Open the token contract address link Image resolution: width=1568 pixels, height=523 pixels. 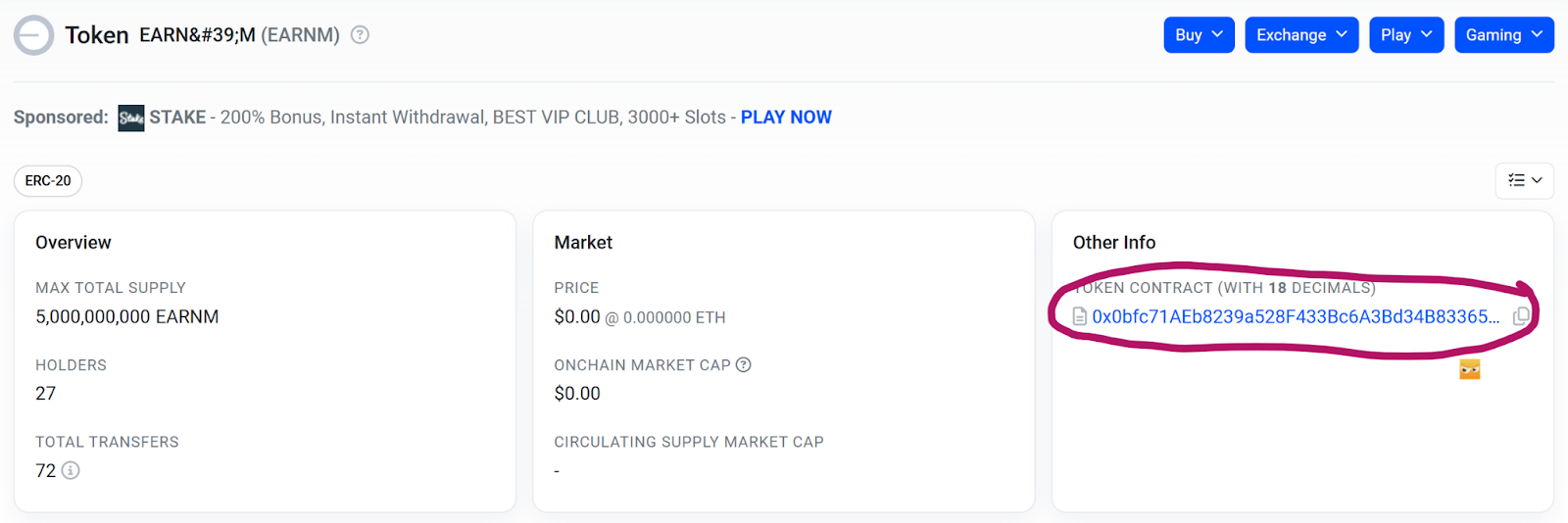(x=1296, y=316)
